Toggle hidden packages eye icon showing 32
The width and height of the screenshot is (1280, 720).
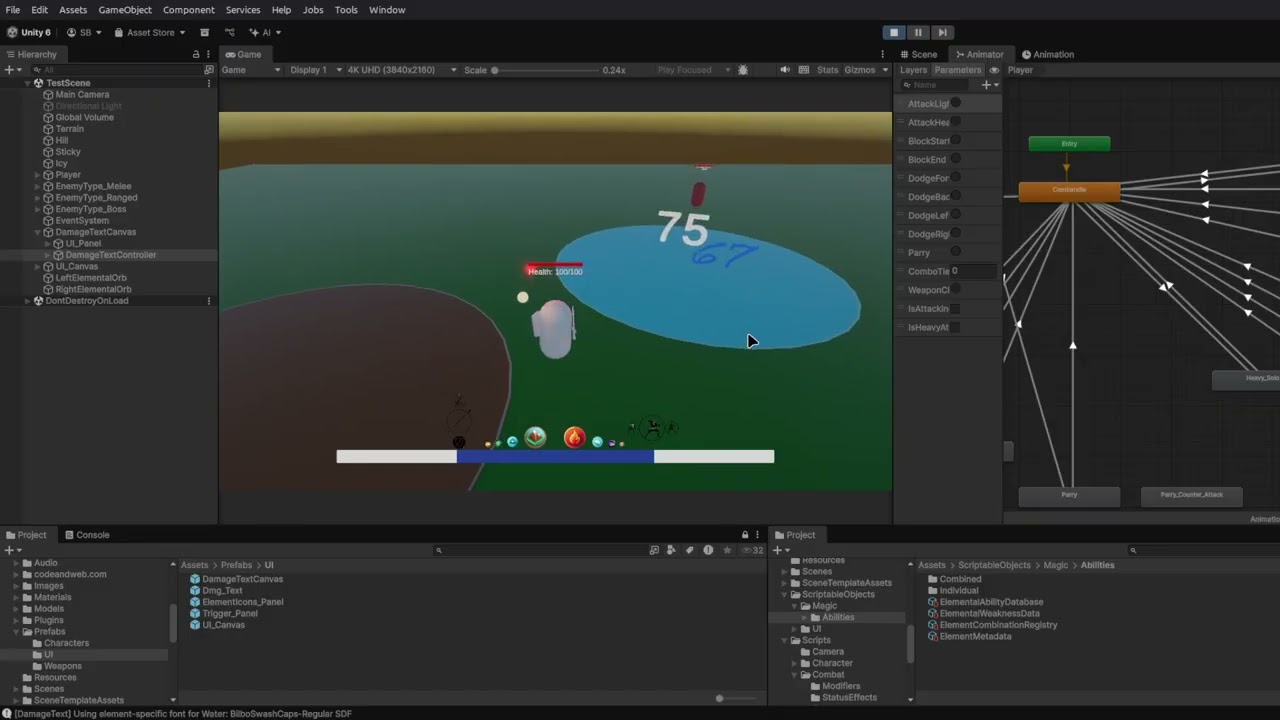751,550
